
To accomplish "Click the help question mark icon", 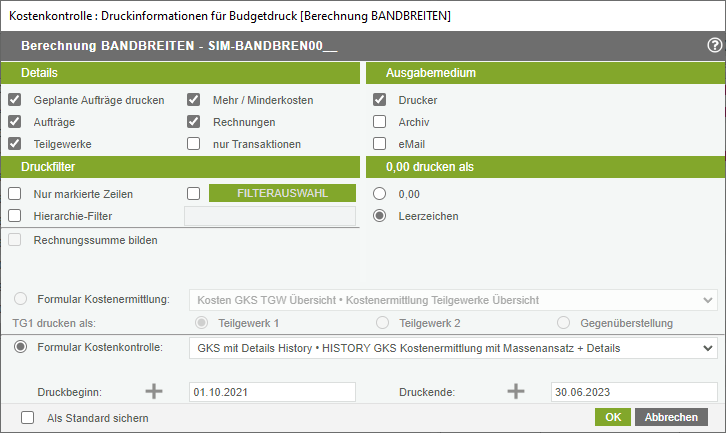I will point(714,45).
